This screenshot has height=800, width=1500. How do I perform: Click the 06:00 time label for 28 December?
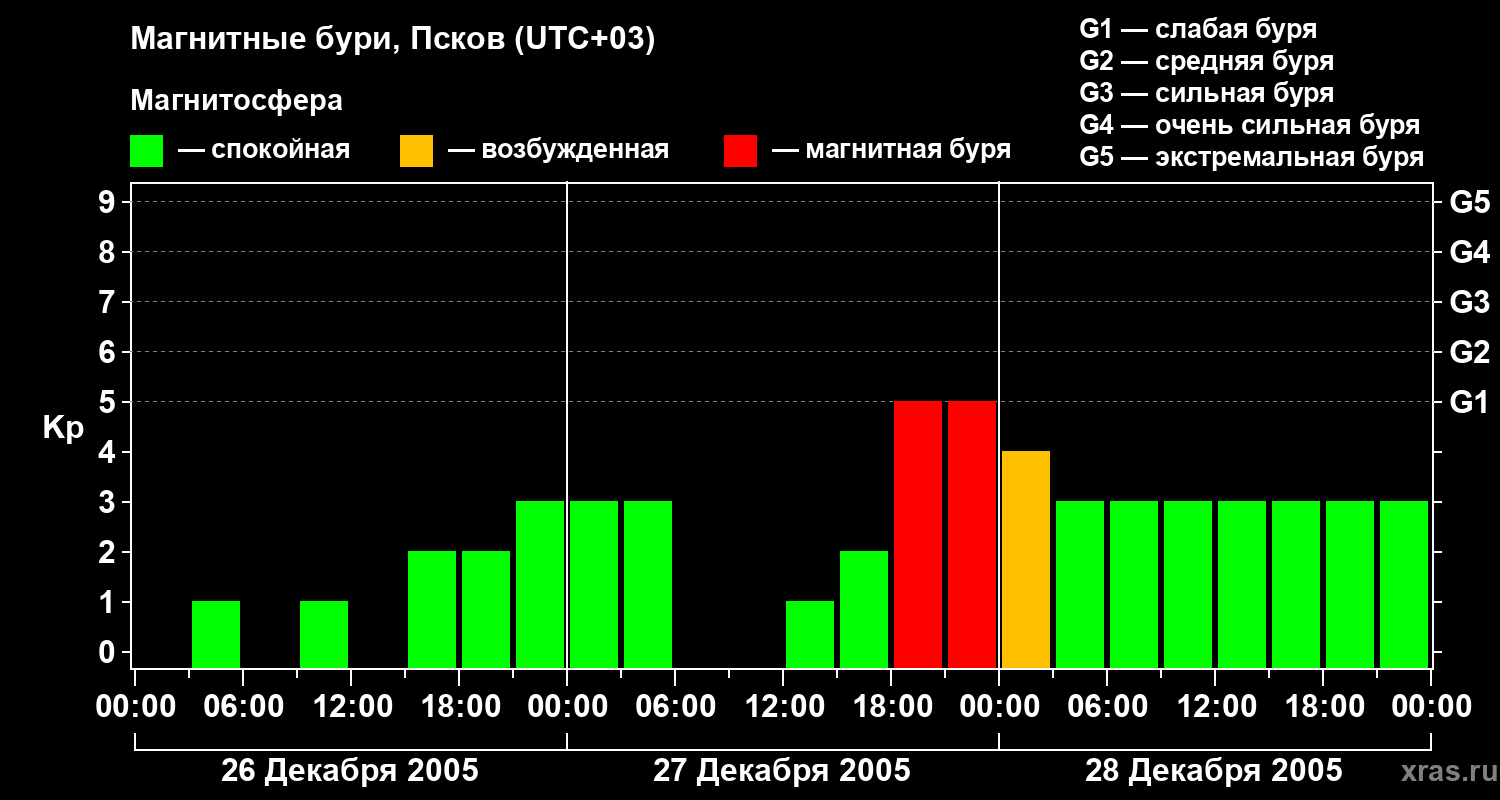(1107, 707)
